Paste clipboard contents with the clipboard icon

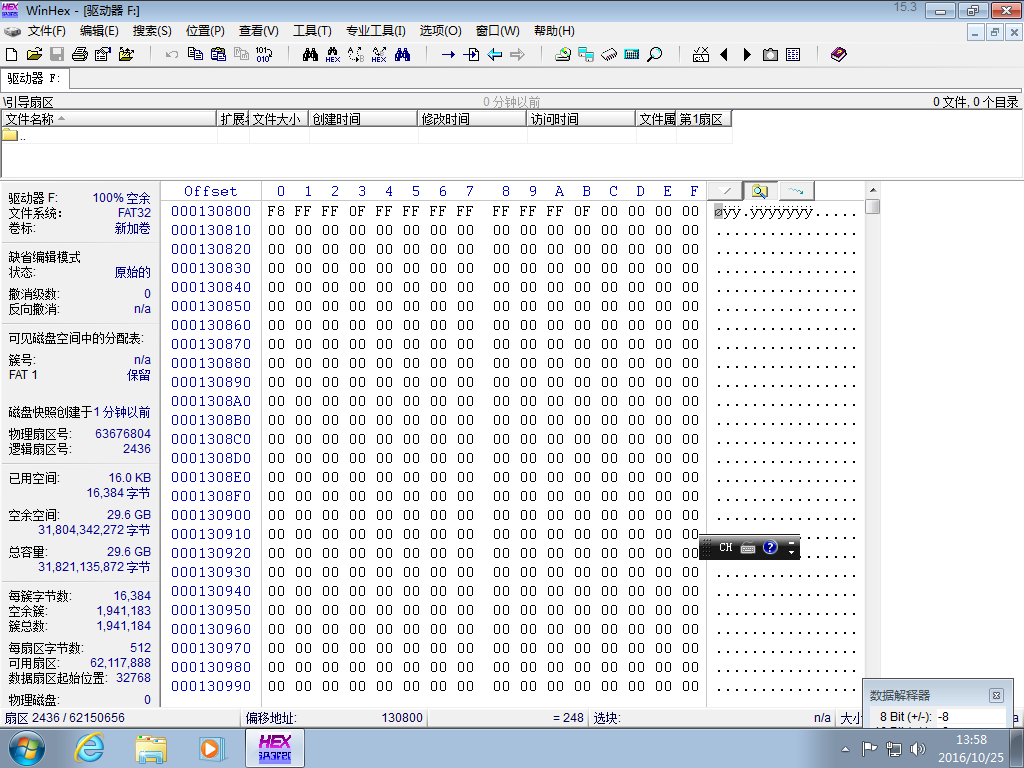pos(218,55)
